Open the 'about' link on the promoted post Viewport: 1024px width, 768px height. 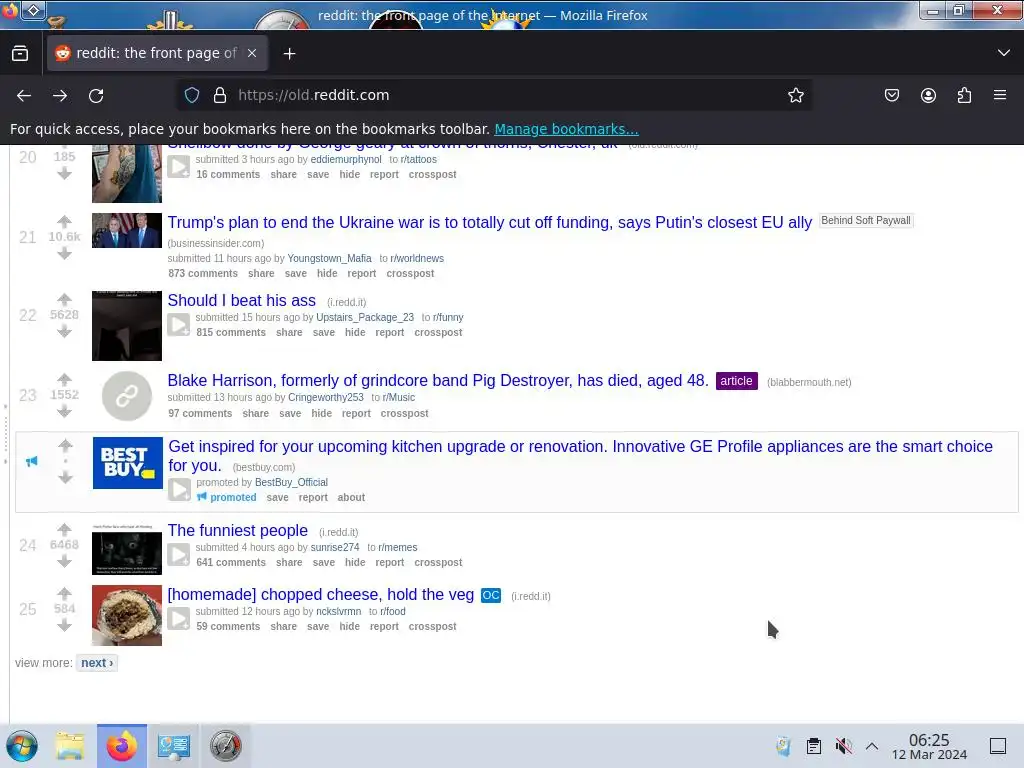tap(351, 498)
